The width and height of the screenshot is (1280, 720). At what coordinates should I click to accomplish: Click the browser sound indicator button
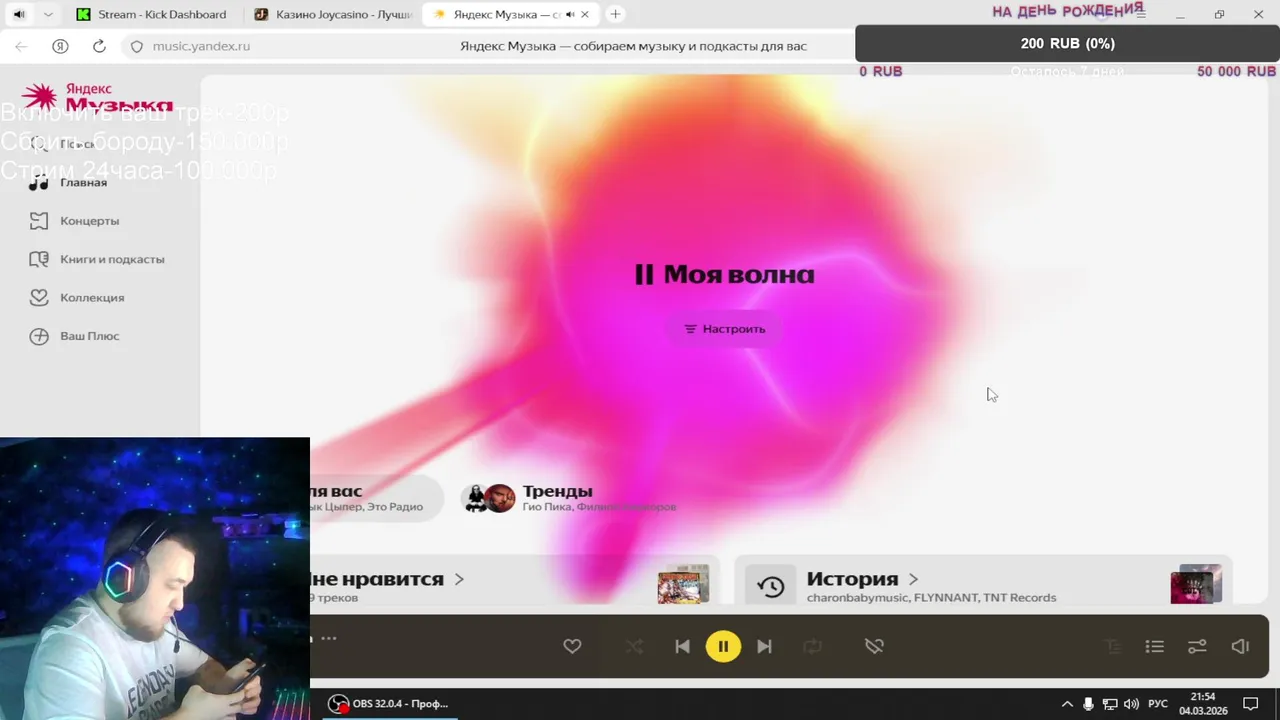pyautogui.click(x=19, y=14)
